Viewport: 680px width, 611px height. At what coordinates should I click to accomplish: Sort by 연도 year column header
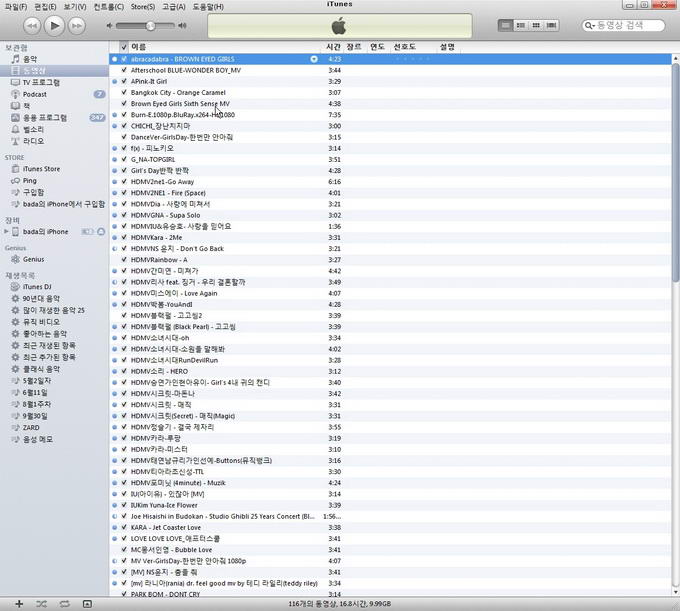(377, 47)
